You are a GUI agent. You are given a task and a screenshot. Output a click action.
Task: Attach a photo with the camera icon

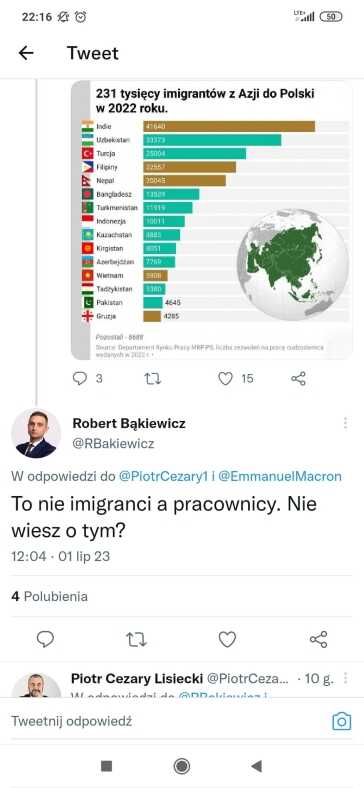tap(342, 722)
